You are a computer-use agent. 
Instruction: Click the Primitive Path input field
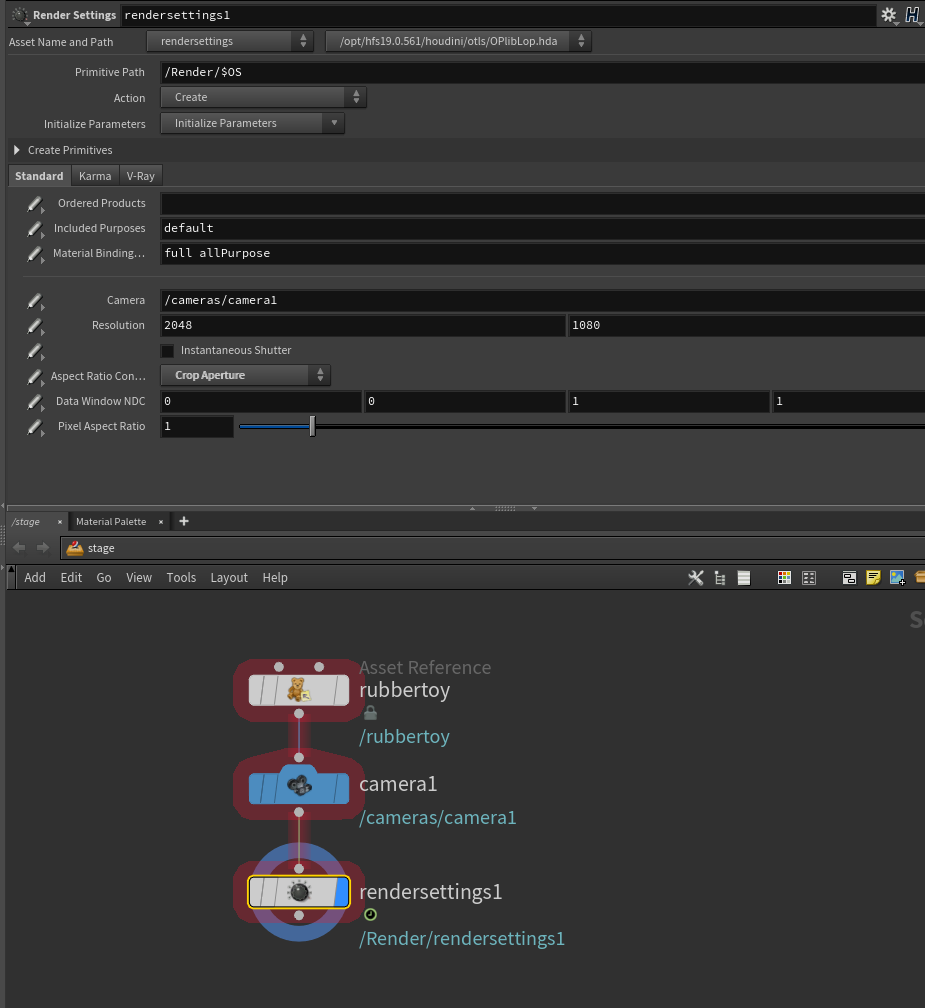[542, 72]
